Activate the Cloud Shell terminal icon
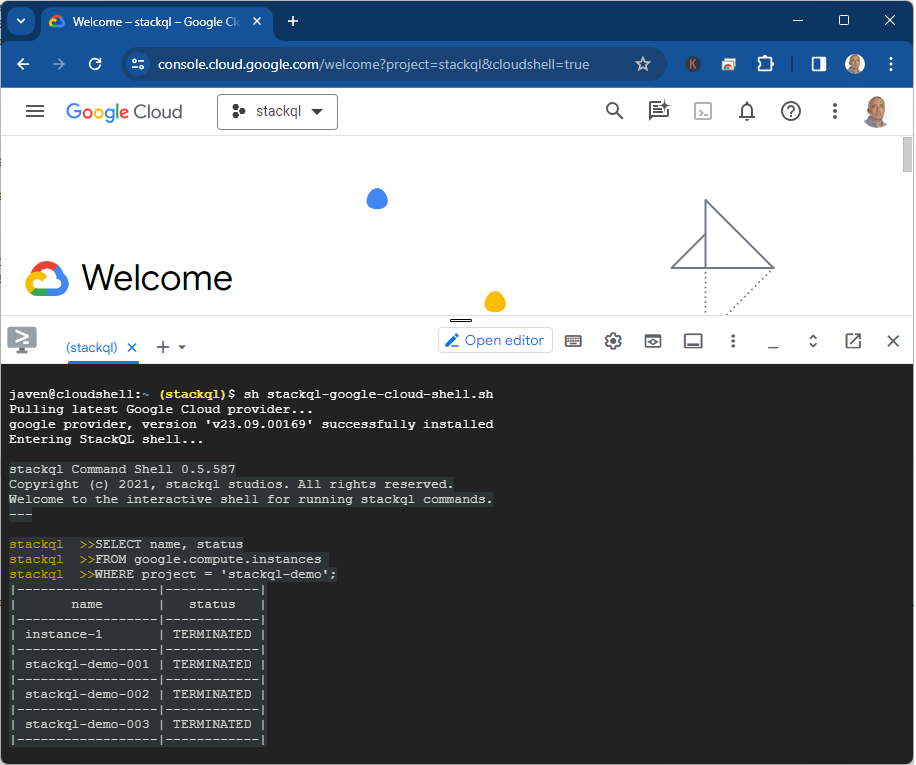 click(703, 111)
